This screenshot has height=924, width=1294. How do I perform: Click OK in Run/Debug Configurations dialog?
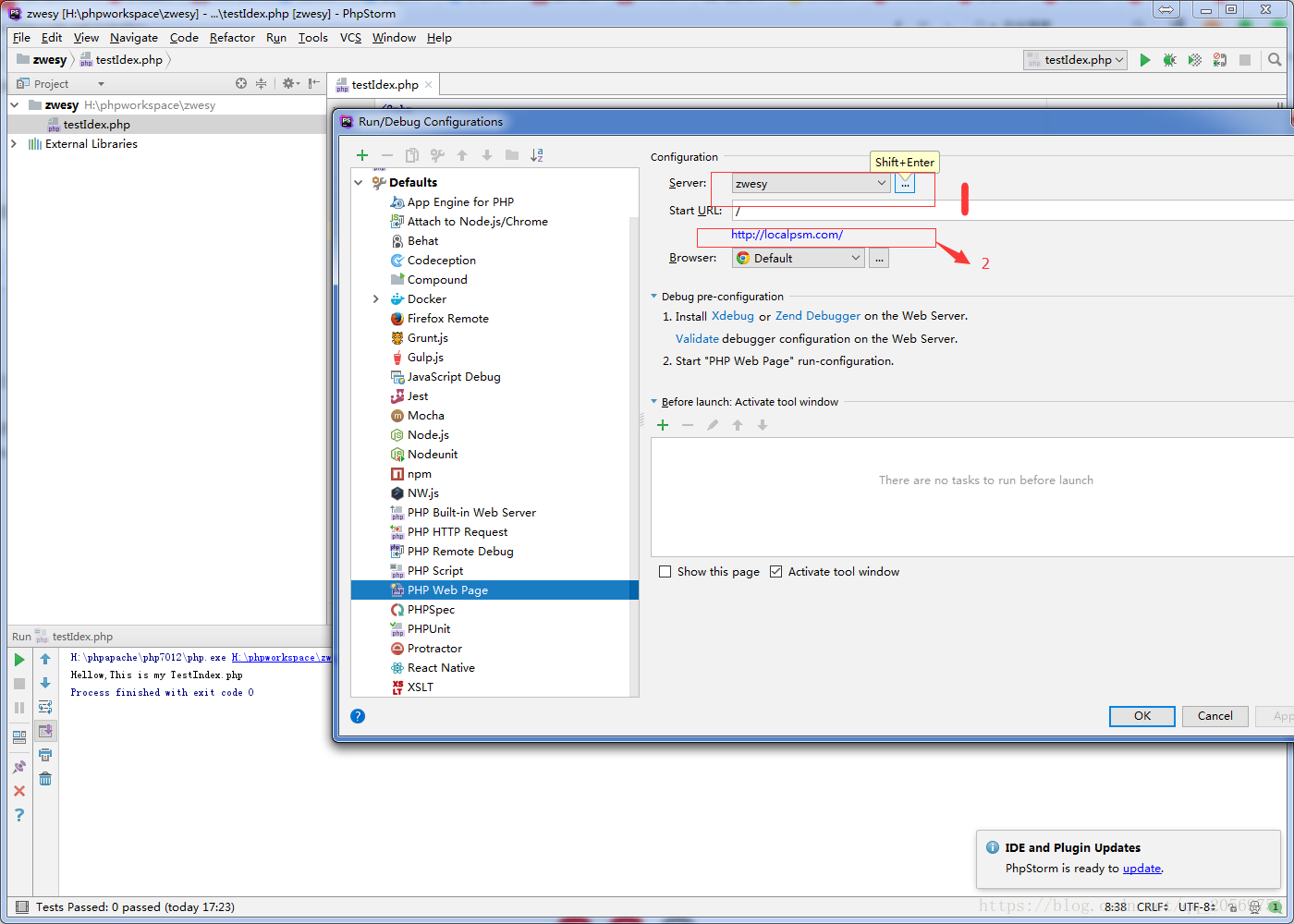pyautogui.click(x=1142, y=716)
